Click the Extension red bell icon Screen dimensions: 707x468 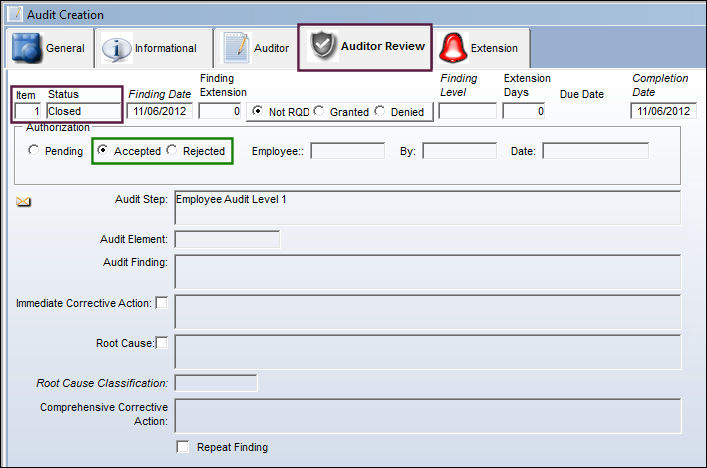click(453, 47)
